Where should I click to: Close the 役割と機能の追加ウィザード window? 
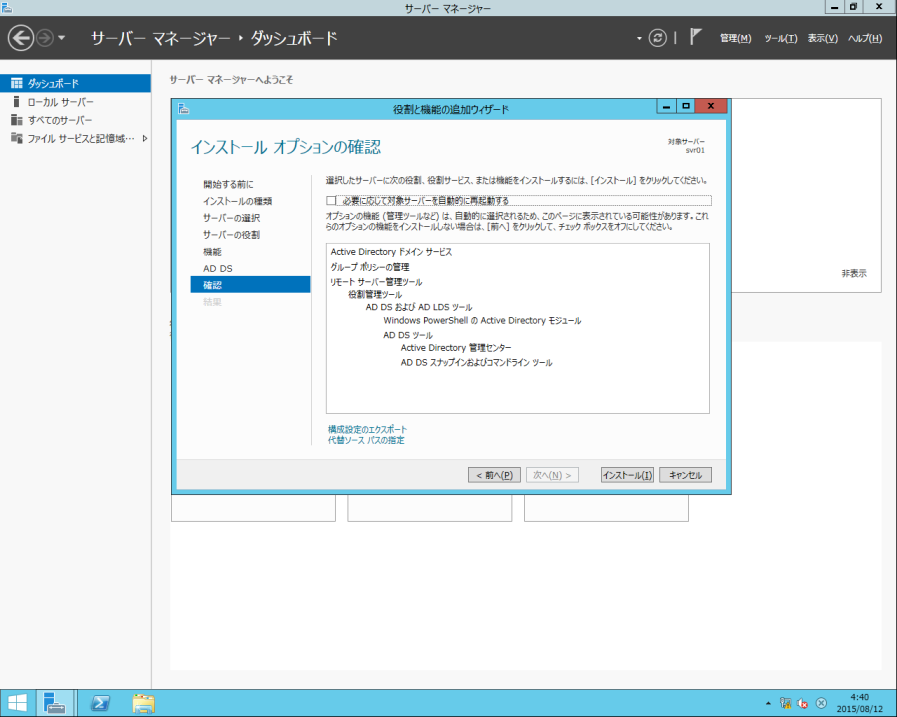click(x=711, y=106)
